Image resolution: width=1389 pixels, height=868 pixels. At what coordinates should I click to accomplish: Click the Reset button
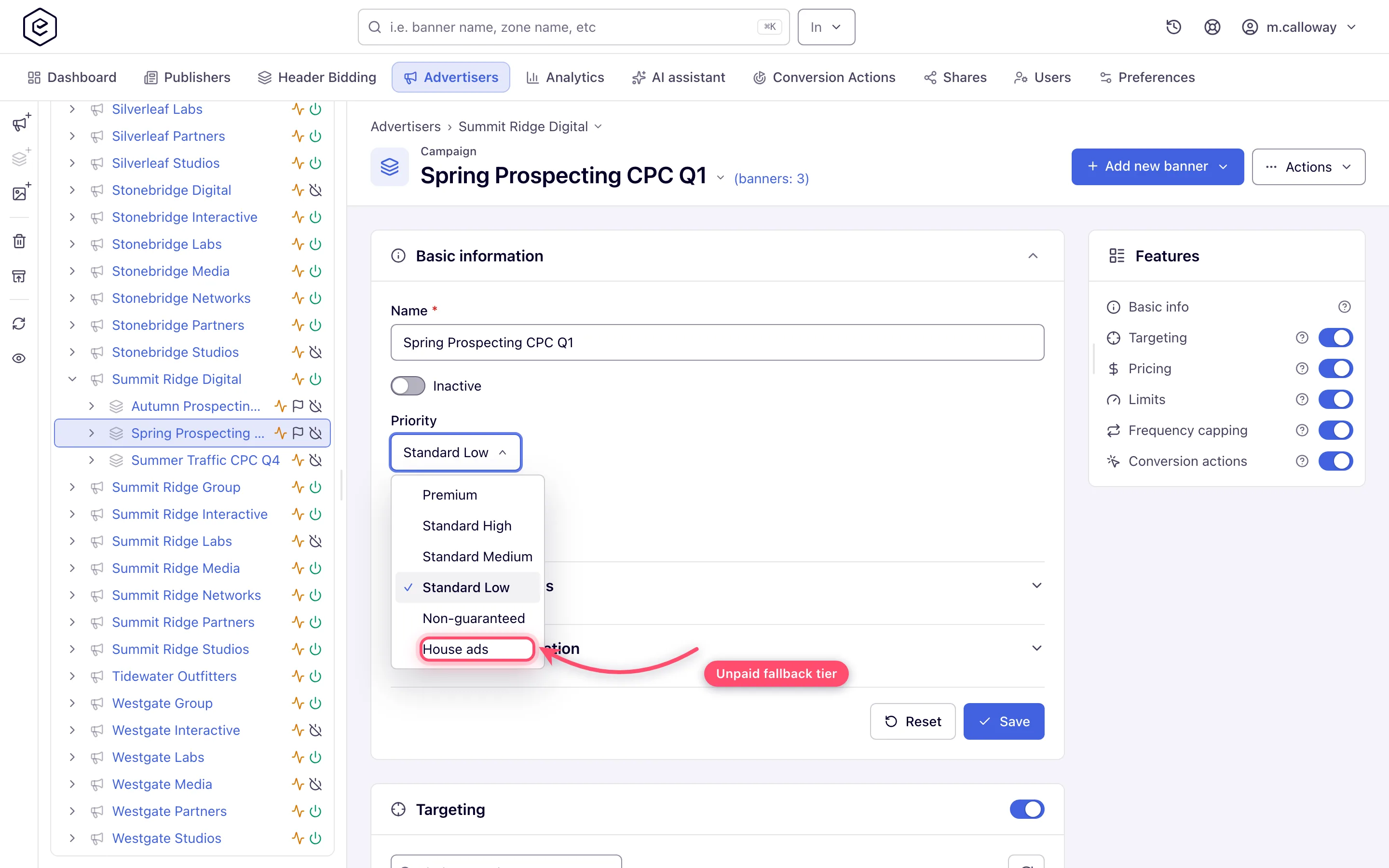click(x=912, y=721)
